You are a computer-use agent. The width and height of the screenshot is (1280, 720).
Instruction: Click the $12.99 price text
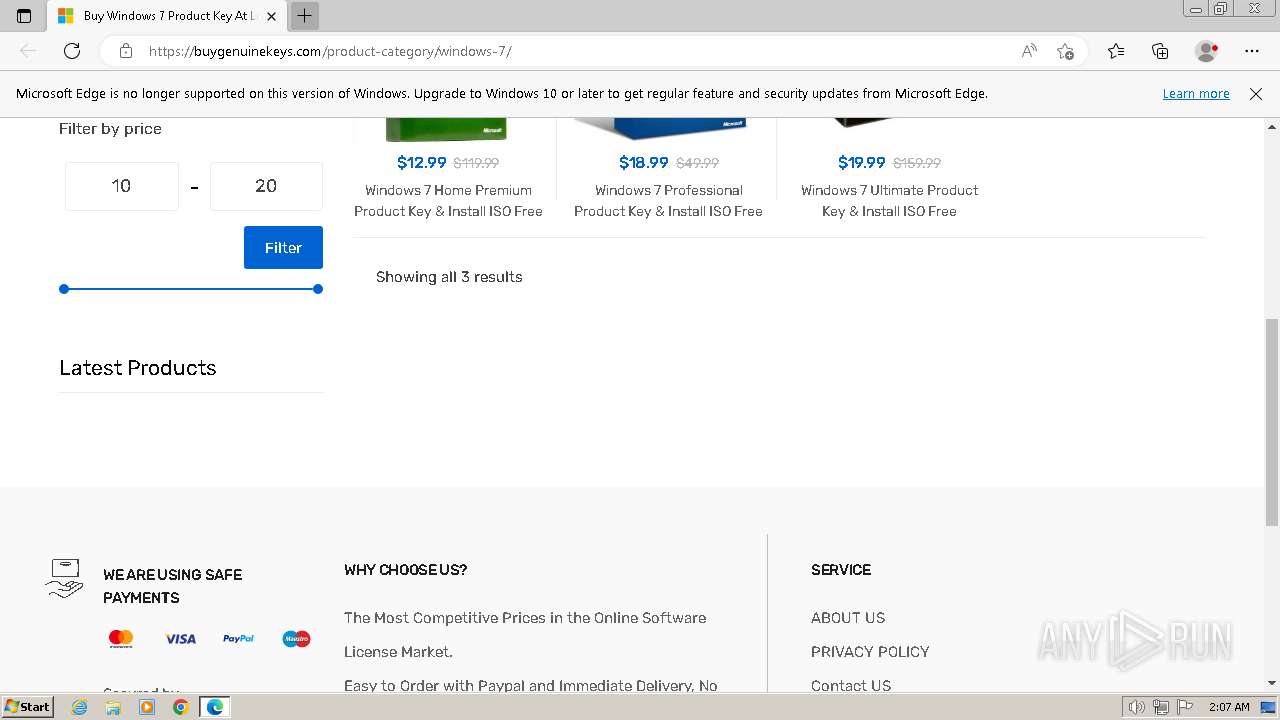point(422,162)
